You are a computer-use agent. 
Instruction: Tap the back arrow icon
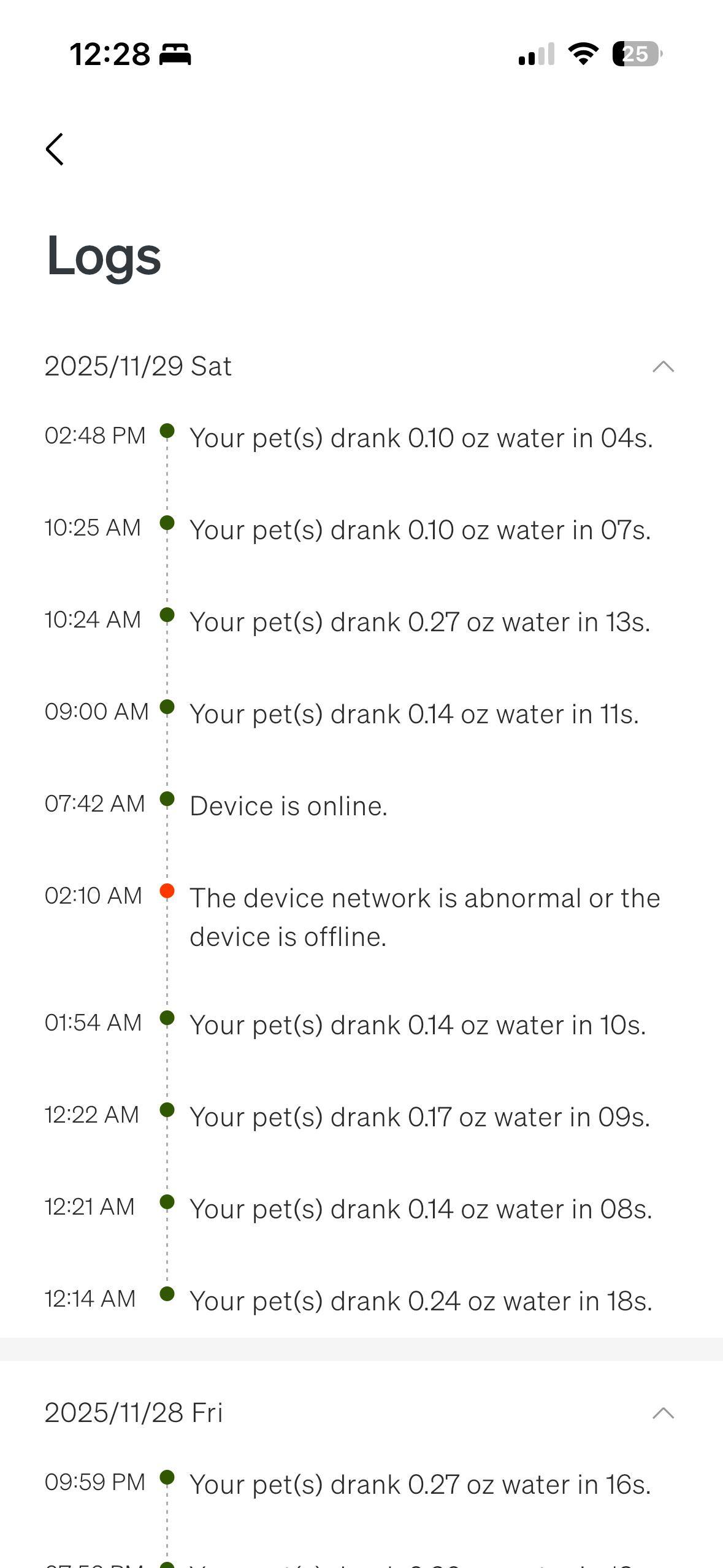click(55, 149)
